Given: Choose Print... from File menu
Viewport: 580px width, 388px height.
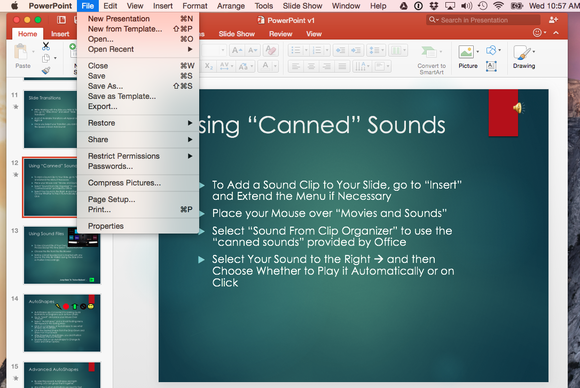Looking at the screenshot, I should pos(138,209).
